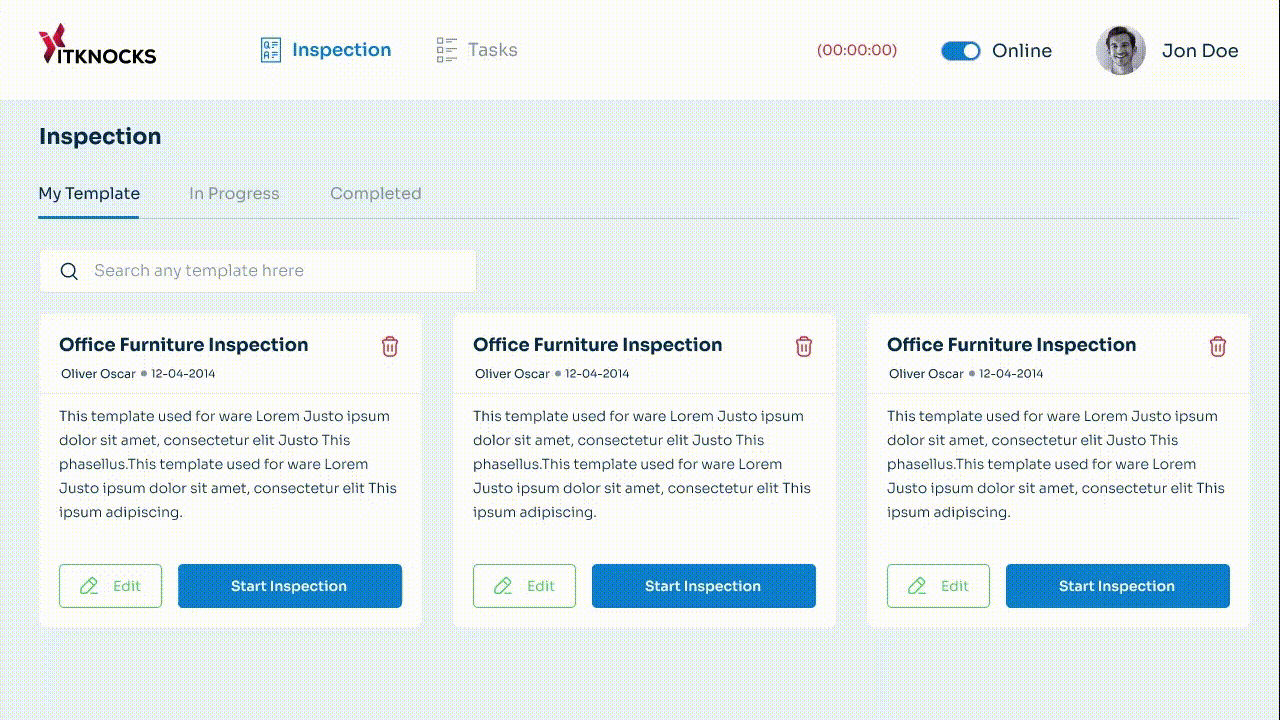Click the magnifier icon in the search bar

click(69, 271)
